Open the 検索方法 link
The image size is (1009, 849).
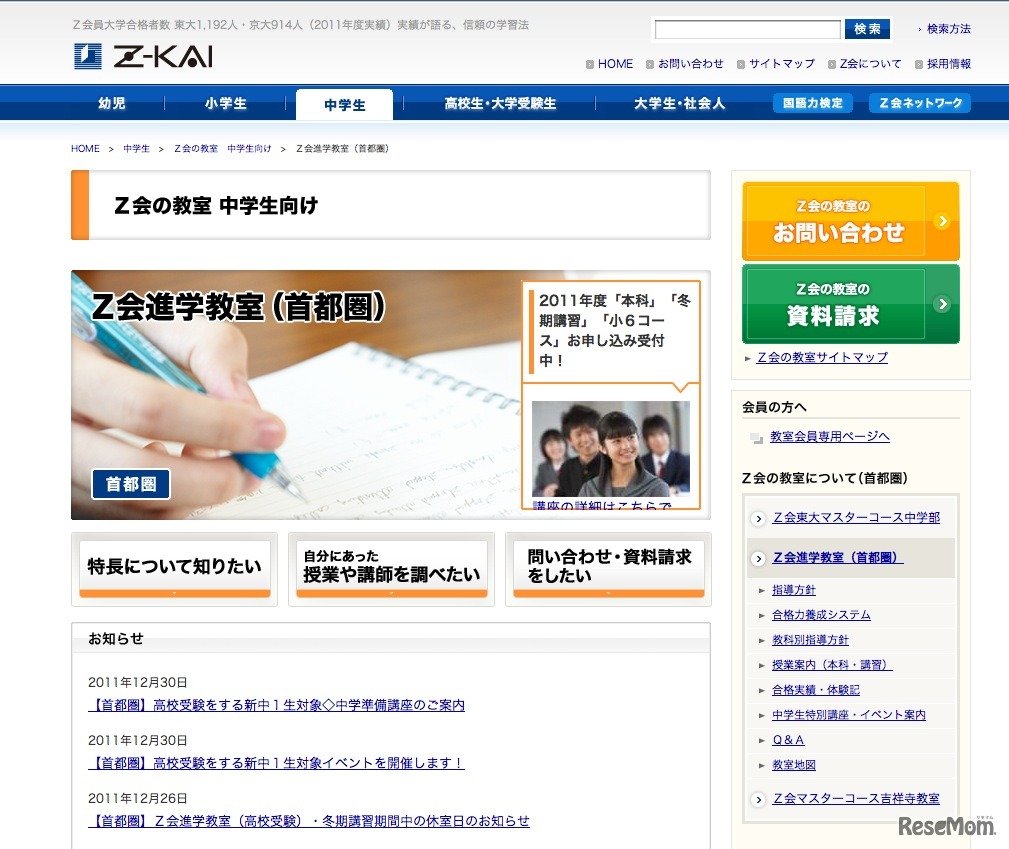tap(949, 29)
